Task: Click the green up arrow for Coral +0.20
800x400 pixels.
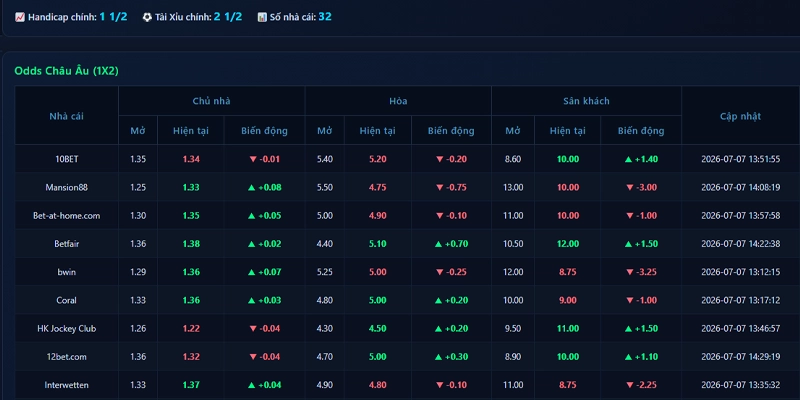Action: (438, 301)
